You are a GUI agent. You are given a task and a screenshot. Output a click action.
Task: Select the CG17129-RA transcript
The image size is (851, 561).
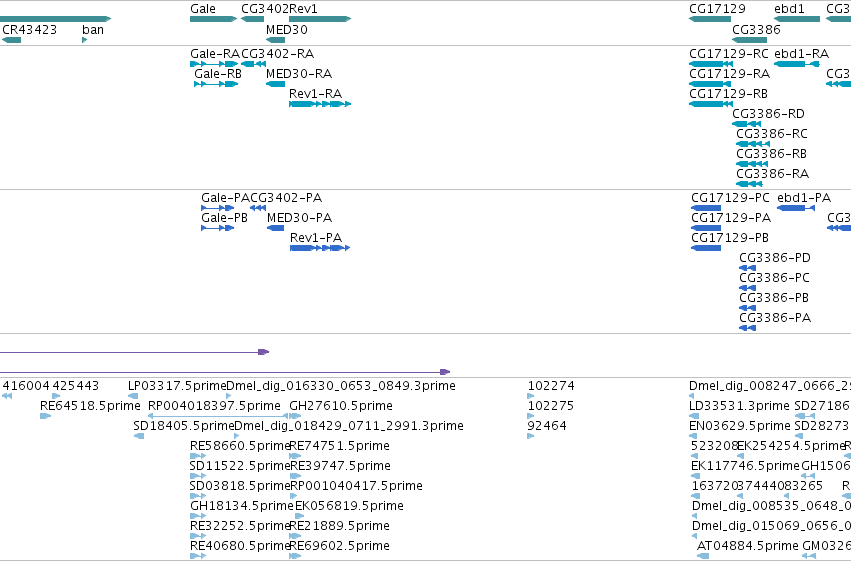[x=710, y=84]
